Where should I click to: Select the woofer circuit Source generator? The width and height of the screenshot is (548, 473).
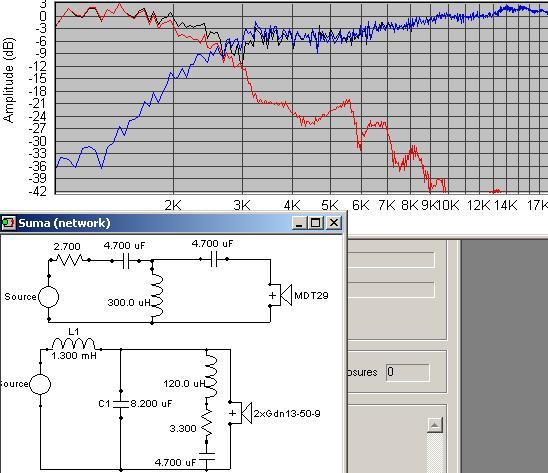point(40,384)
